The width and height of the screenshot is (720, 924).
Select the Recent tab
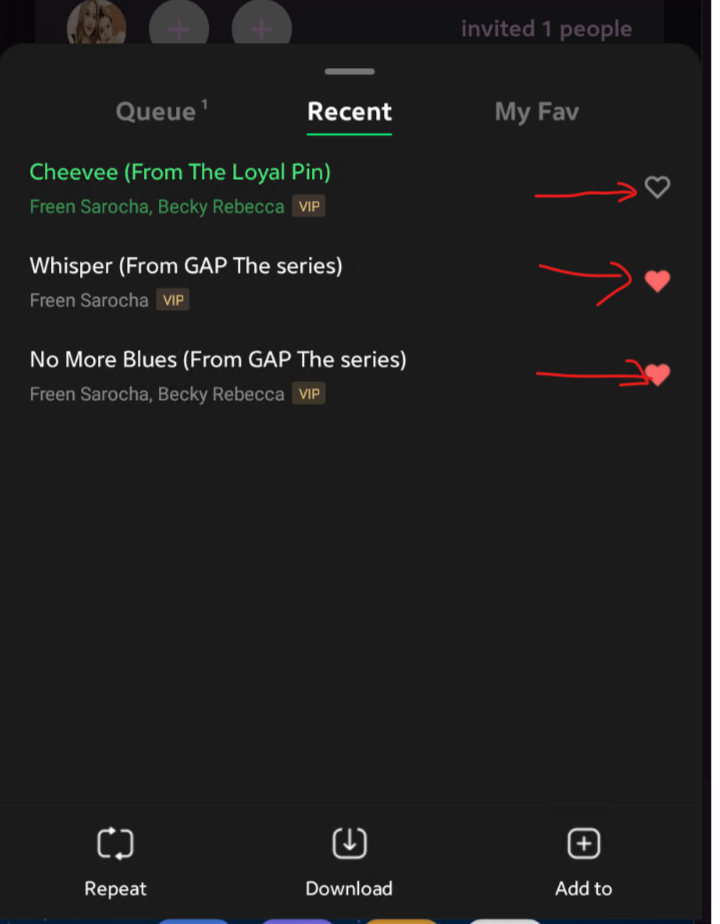pos(349,111)
